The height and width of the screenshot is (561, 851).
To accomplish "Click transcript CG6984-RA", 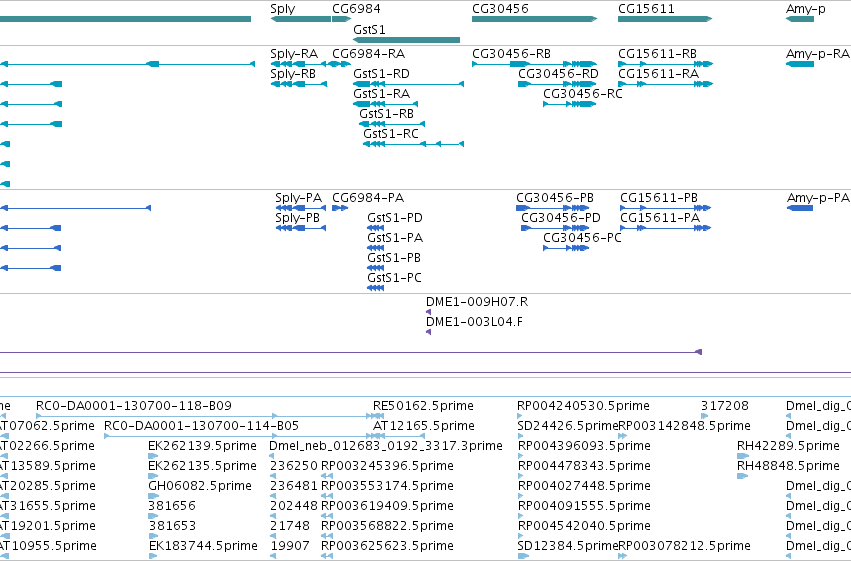I will click(369, 54).
